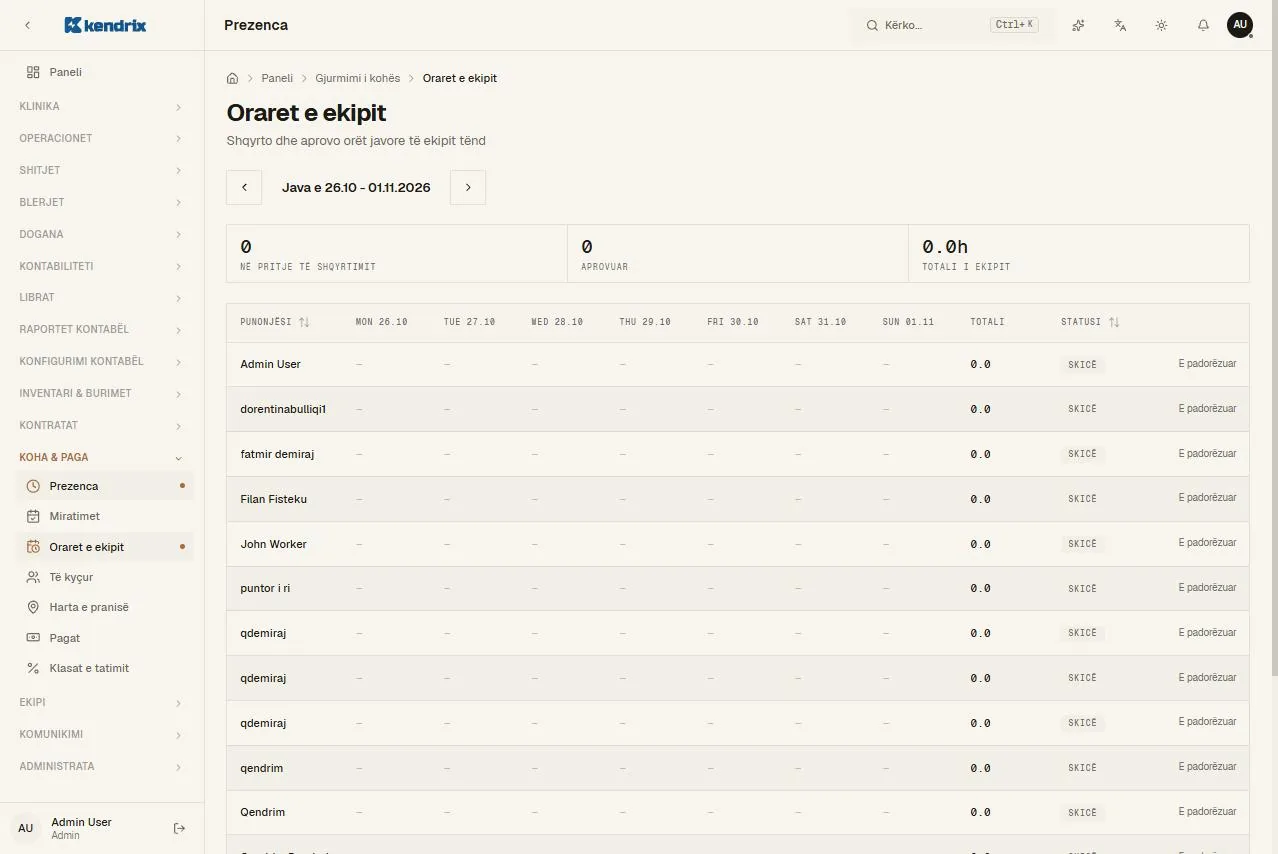Expand the EKIPI section
The image size is (1278, 854).
[102, 702]
